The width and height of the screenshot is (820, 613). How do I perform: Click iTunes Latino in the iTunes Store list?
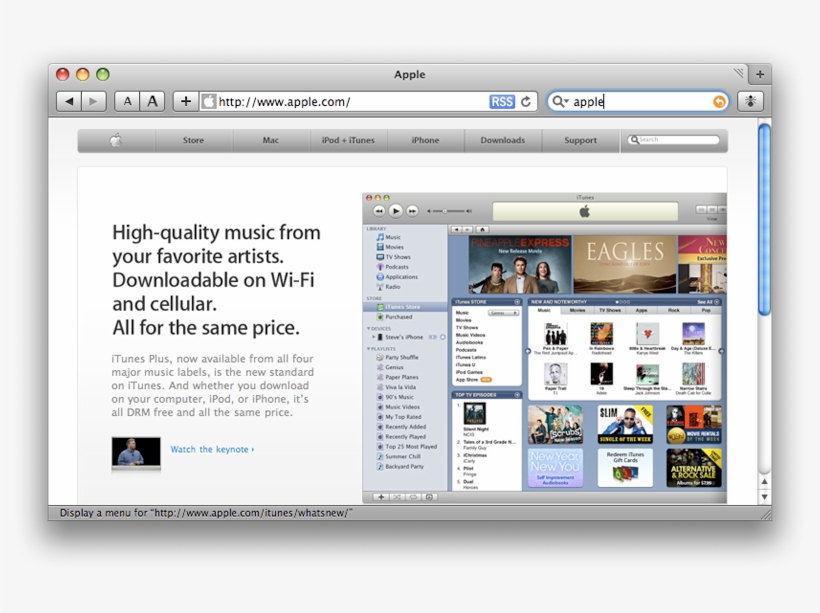point(471,357)
